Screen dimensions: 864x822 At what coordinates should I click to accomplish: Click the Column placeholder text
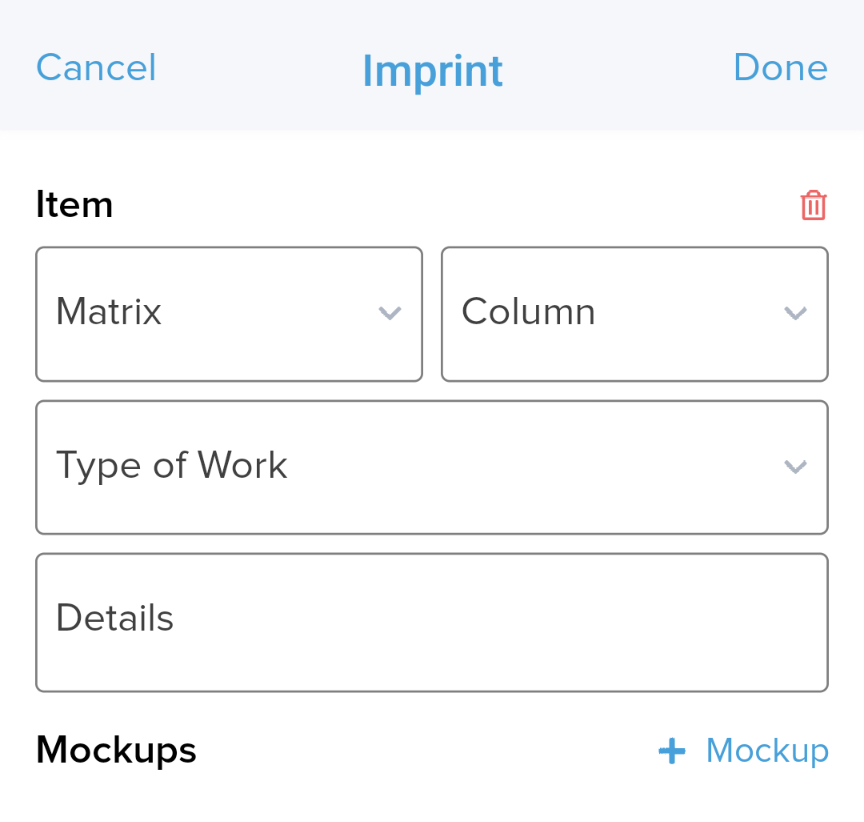click(528, 311)
